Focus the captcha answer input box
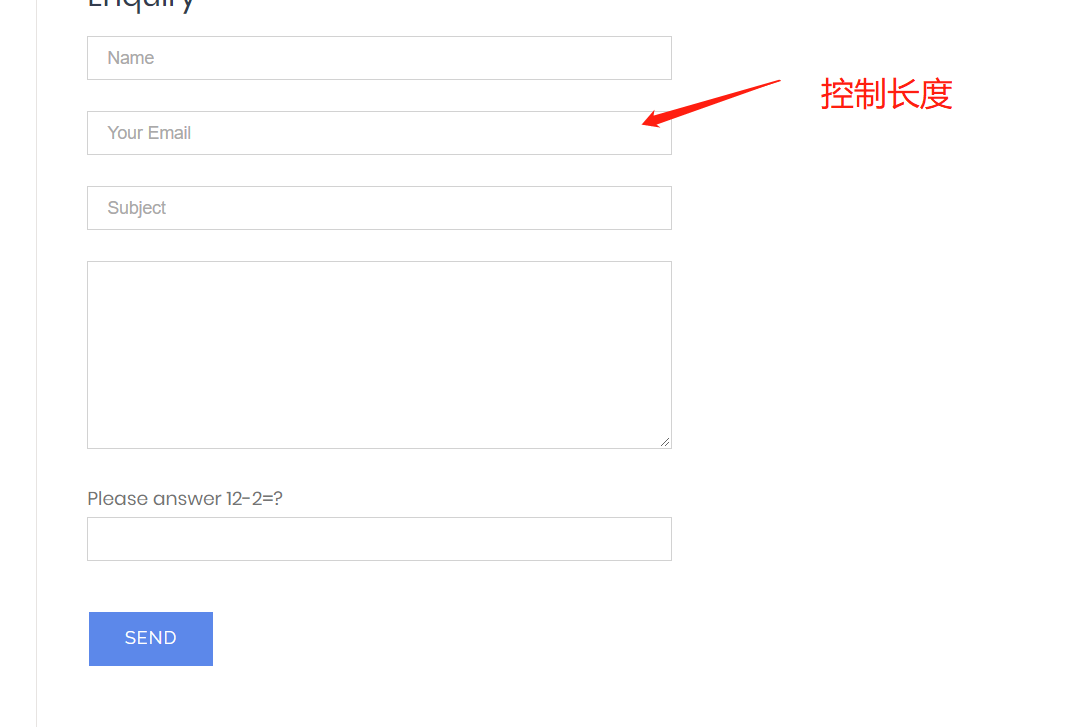 coord(379,539)
